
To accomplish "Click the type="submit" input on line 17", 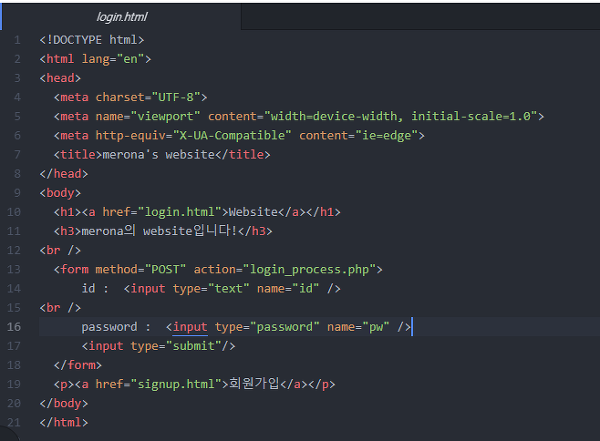I will tap(158, 346).
